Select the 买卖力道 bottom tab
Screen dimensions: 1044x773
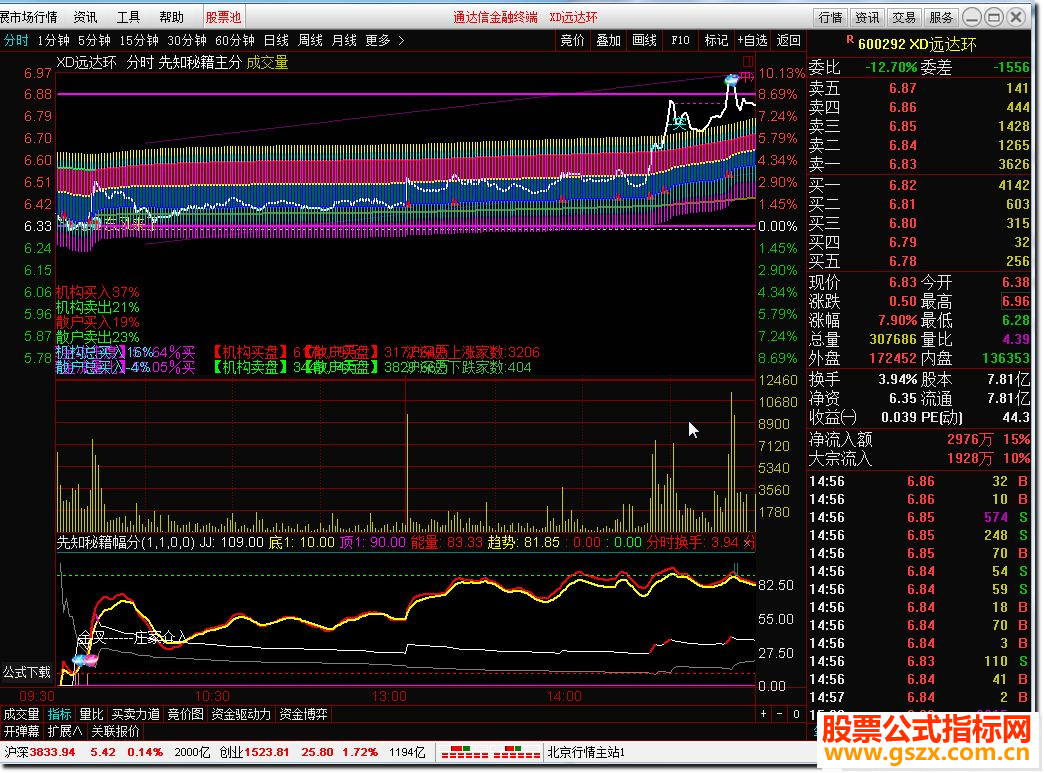pos(135,714)
